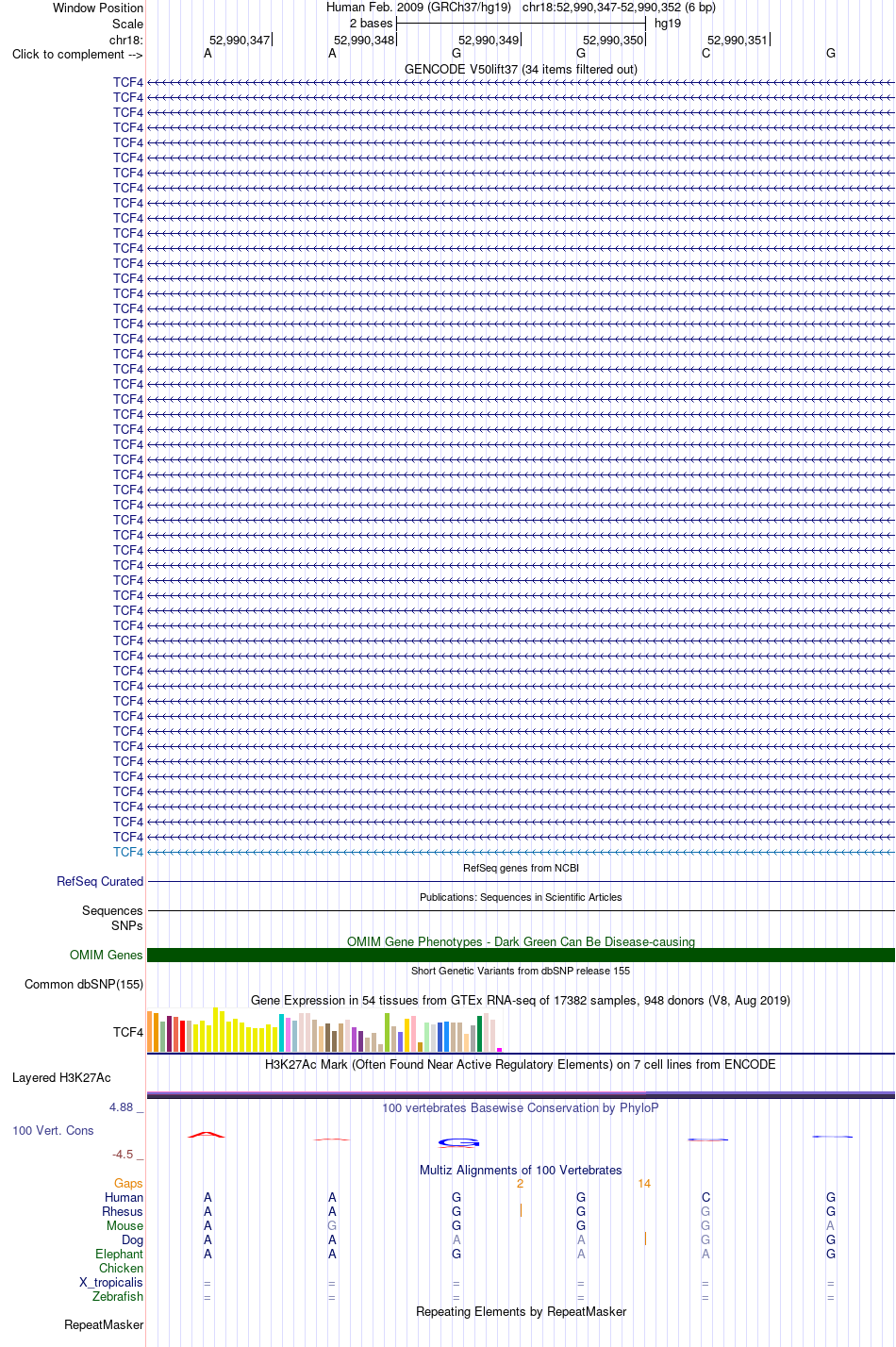Click the orange 'Gaps' label

pos(128,1184)
